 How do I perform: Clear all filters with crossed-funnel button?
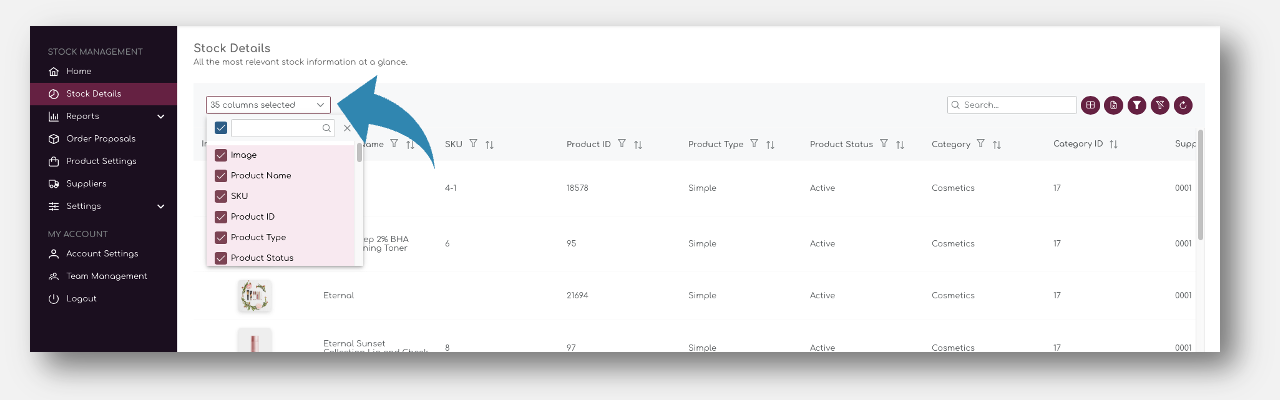point(1160,104)
